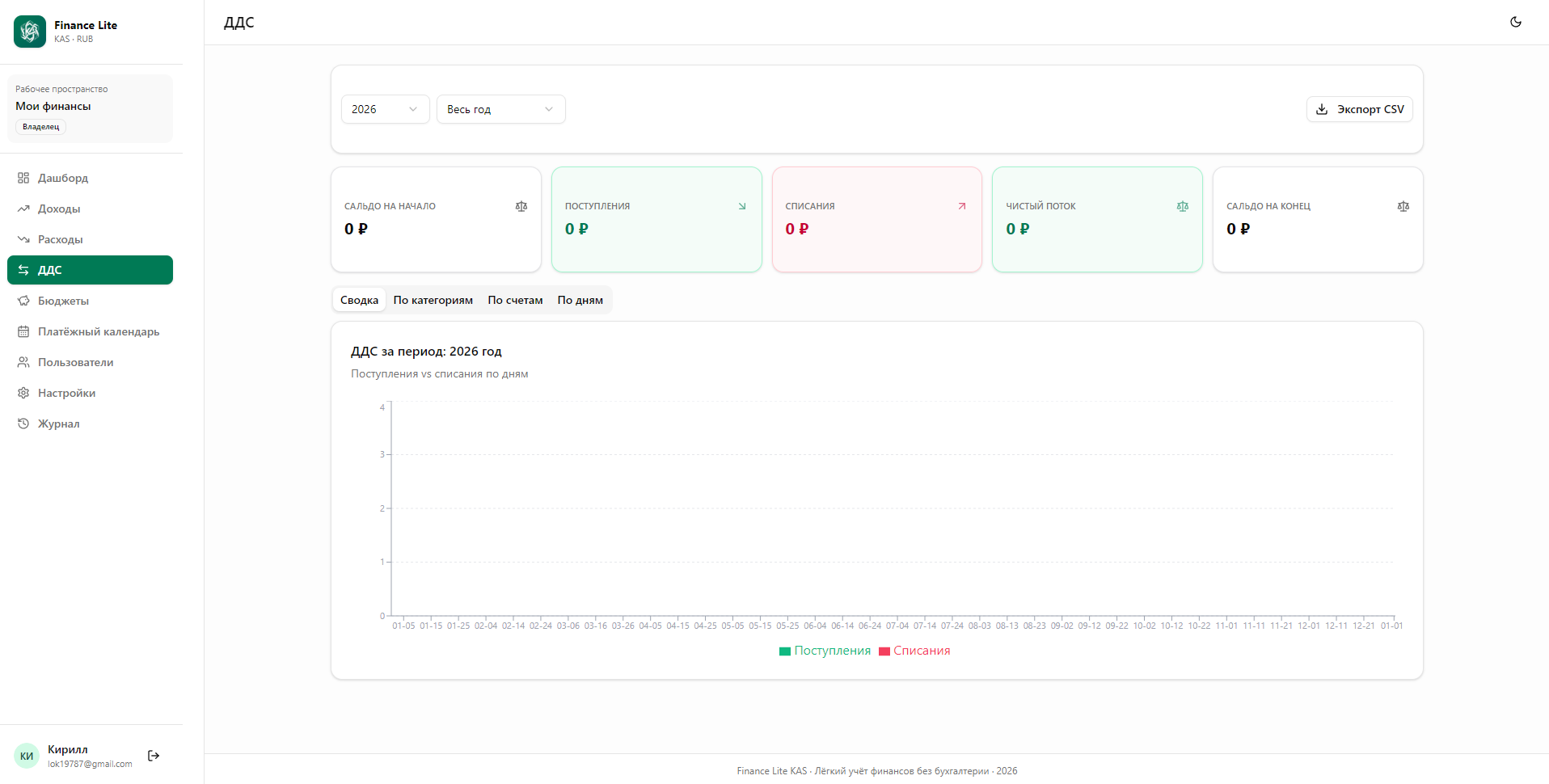Click the 01-01 date label at axis end
The width and height of the screenshot is (1549, 784).
tap(1391, 626)
